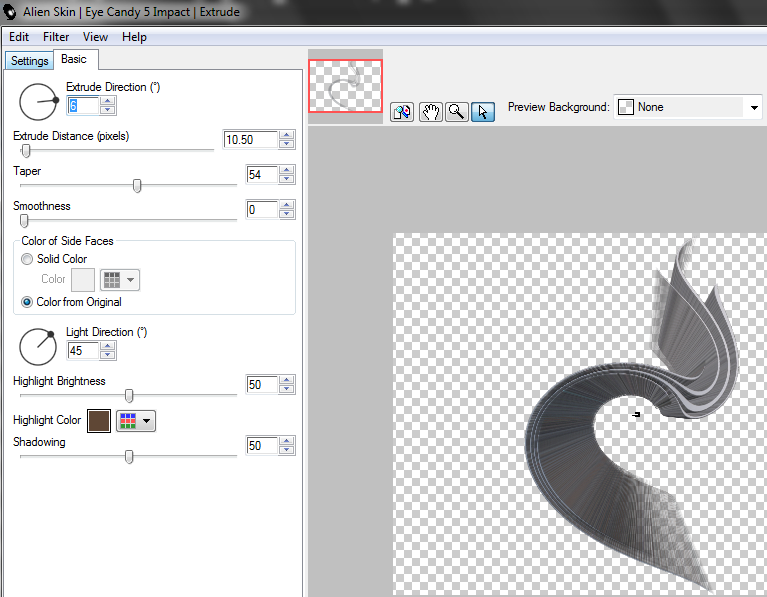
Task: Open the View menu
Action: 95,37
